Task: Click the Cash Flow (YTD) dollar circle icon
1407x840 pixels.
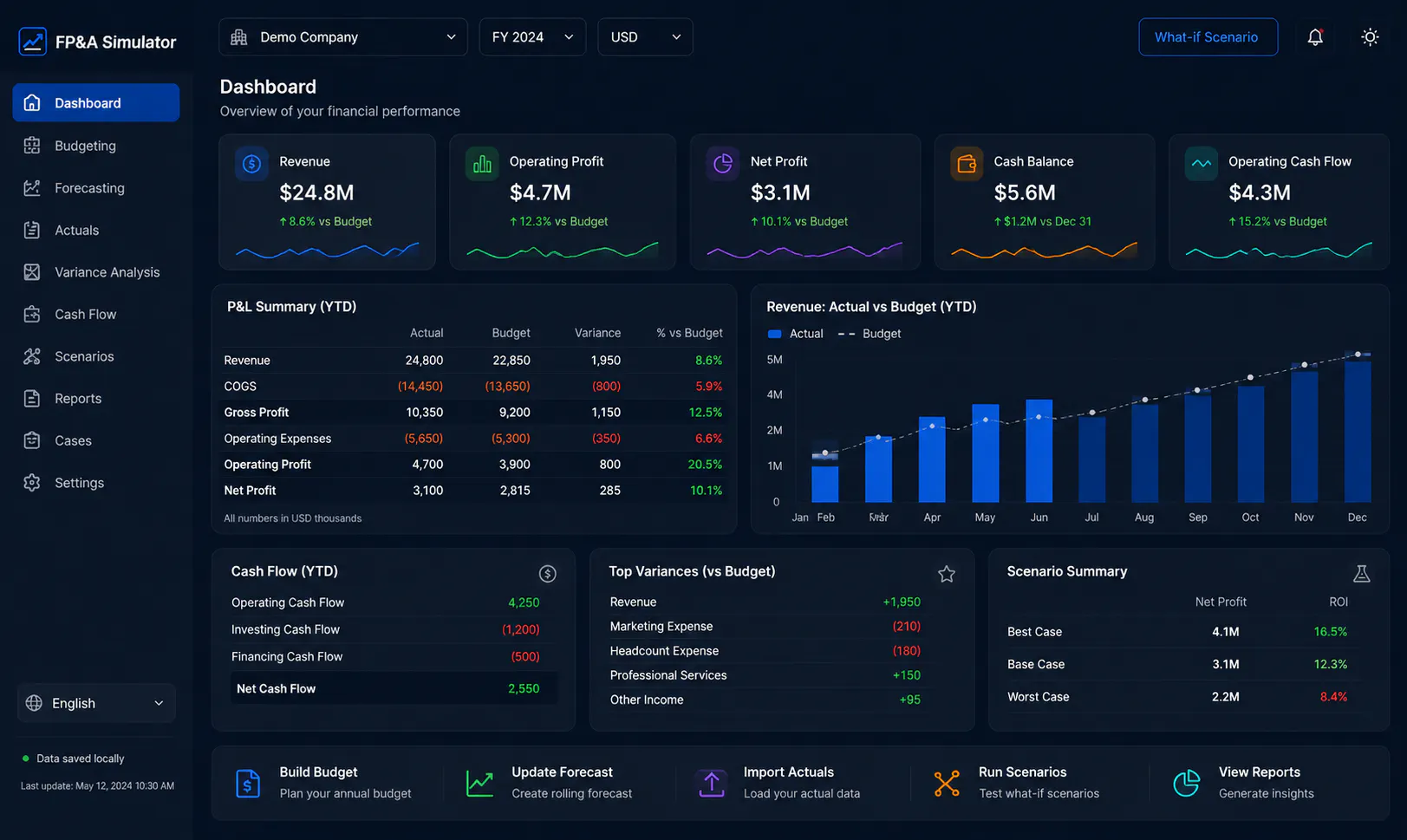Action: pyautogui.click(x=547, y=573)
